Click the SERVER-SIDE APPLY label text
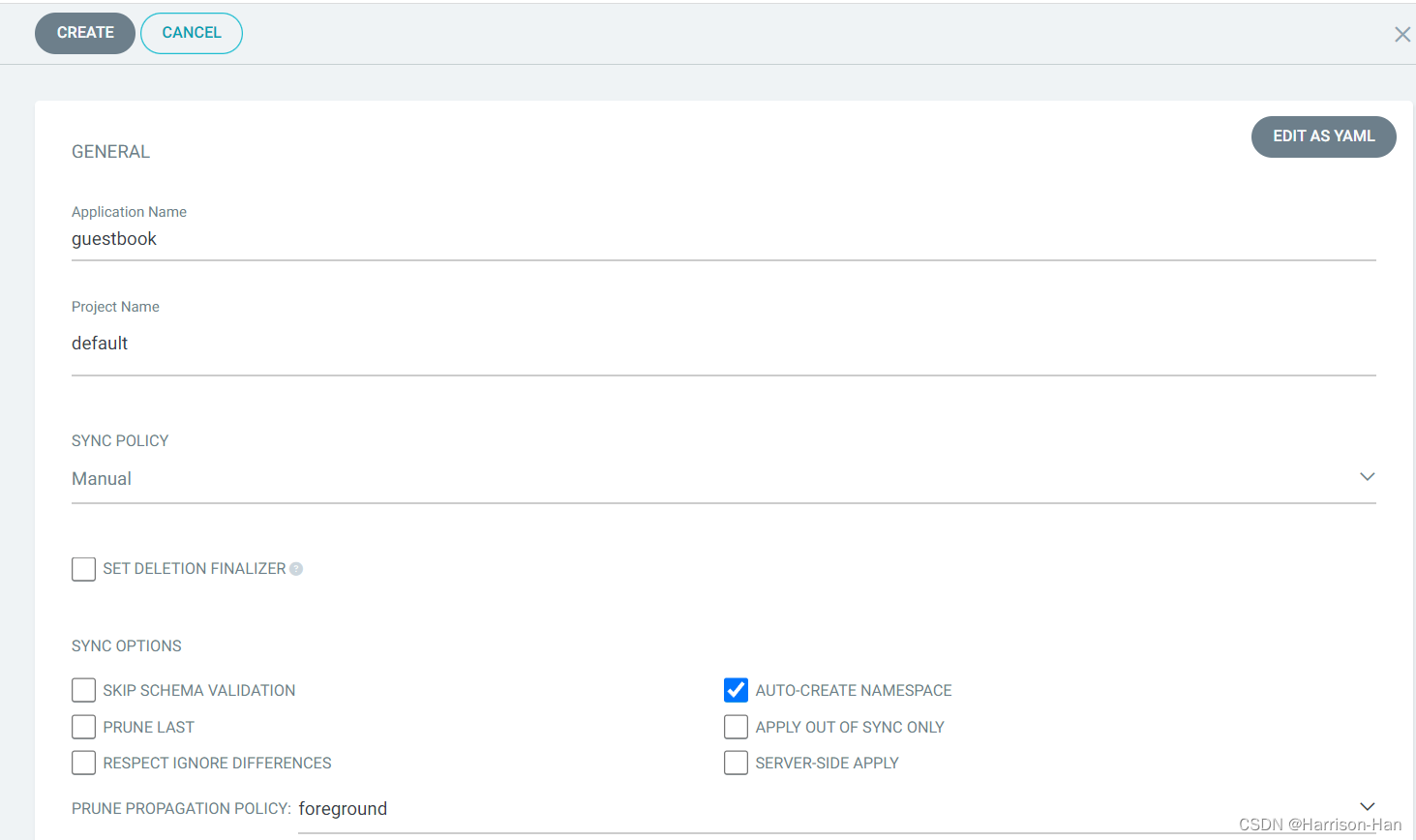The image size is (1416, 840). pyautogui.click(x=827, y=764)
